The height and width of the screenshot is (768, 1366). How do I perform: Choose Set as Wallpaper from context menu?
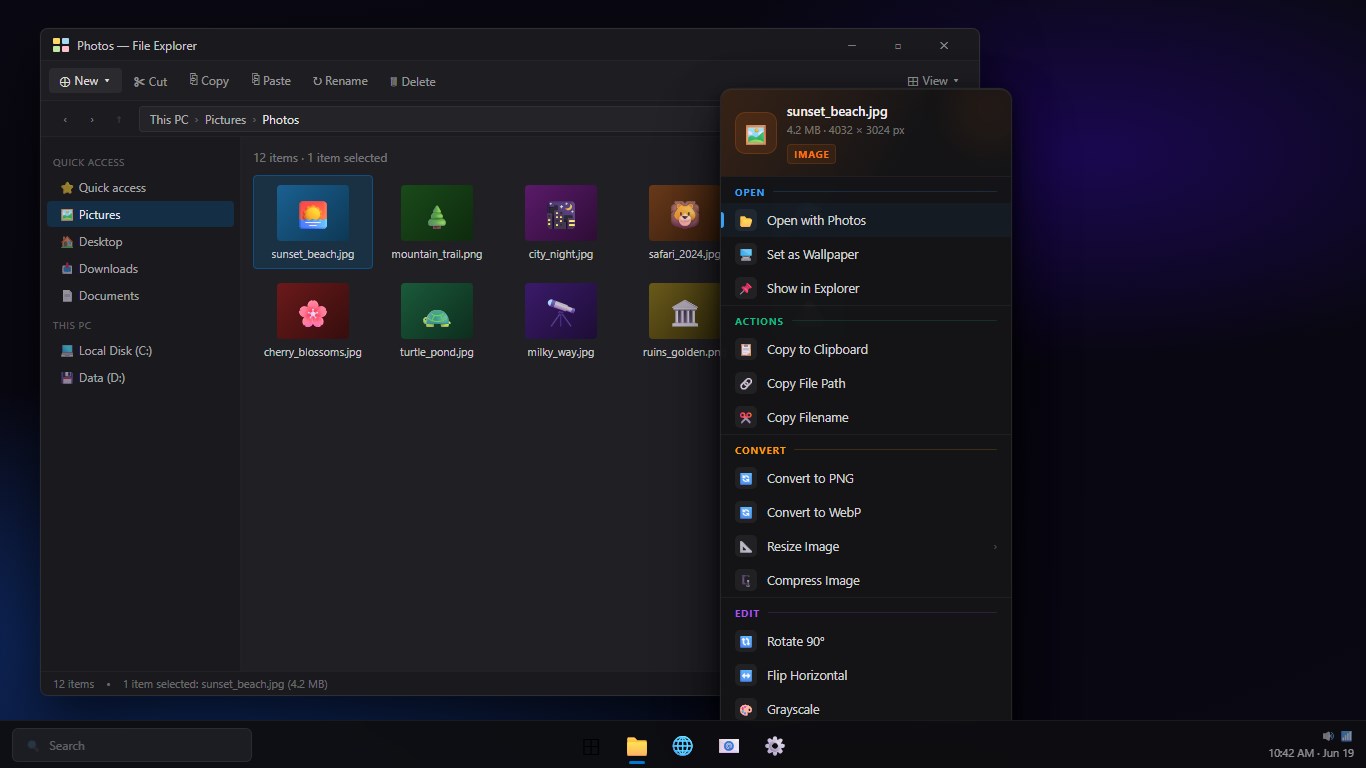pos(866,255)
